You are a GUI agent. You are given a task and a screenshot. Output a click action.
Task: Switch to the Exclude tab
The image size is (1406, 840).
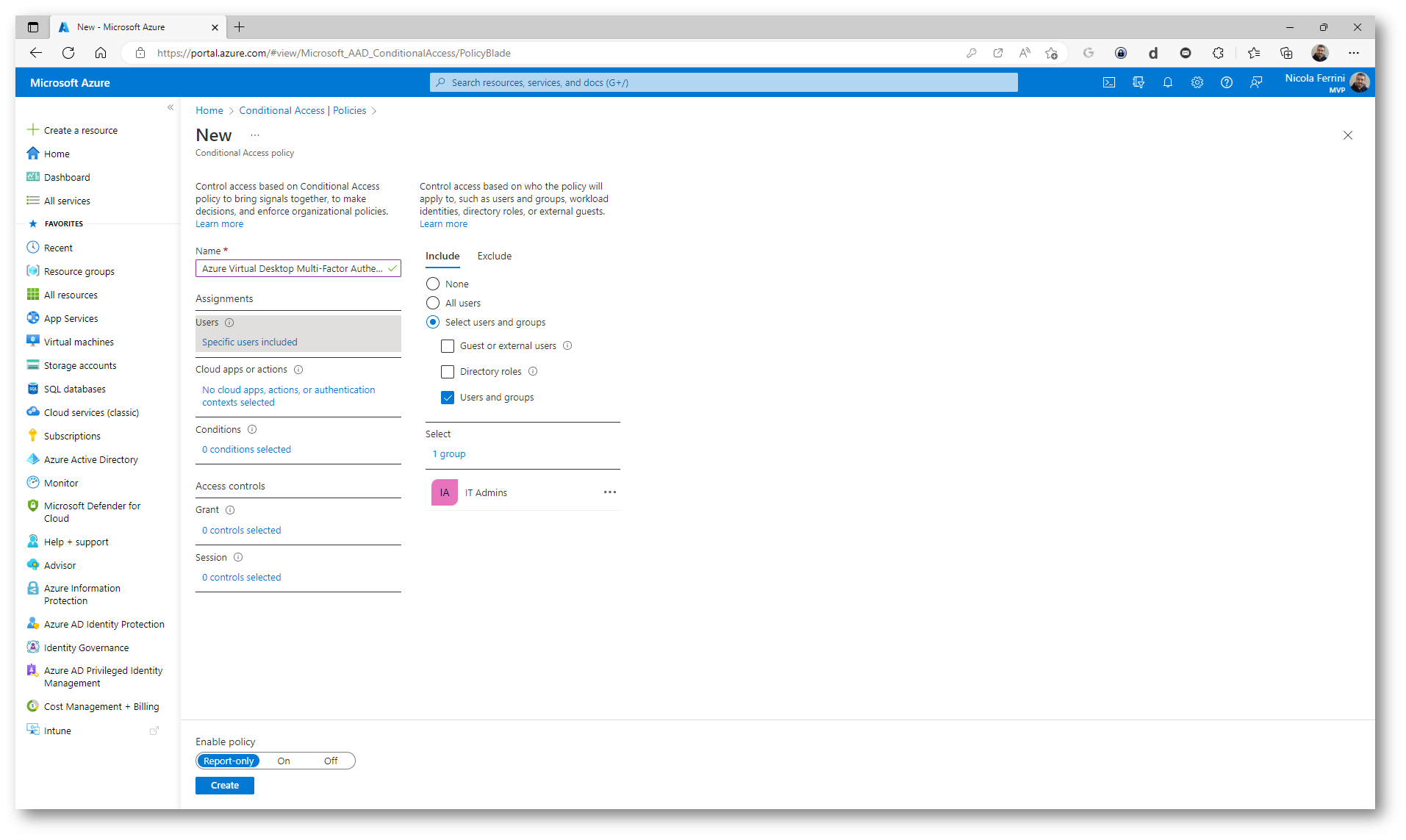tap(494, 256)
